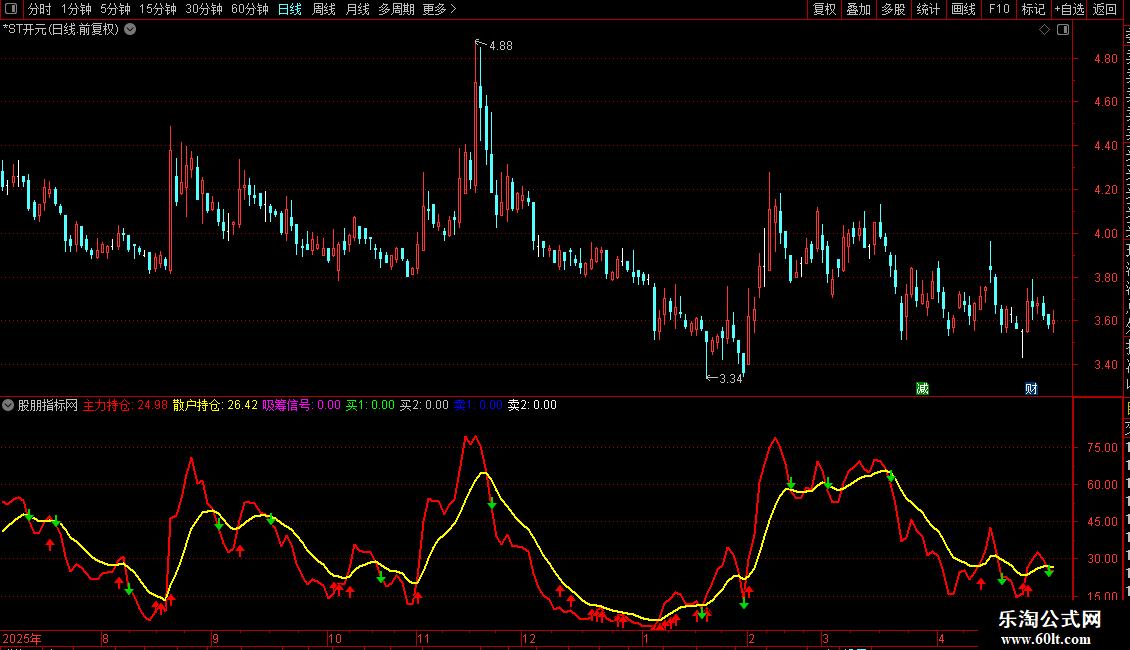Open F10 company information
Viewport: 1130px width, 650px height.
999,9
